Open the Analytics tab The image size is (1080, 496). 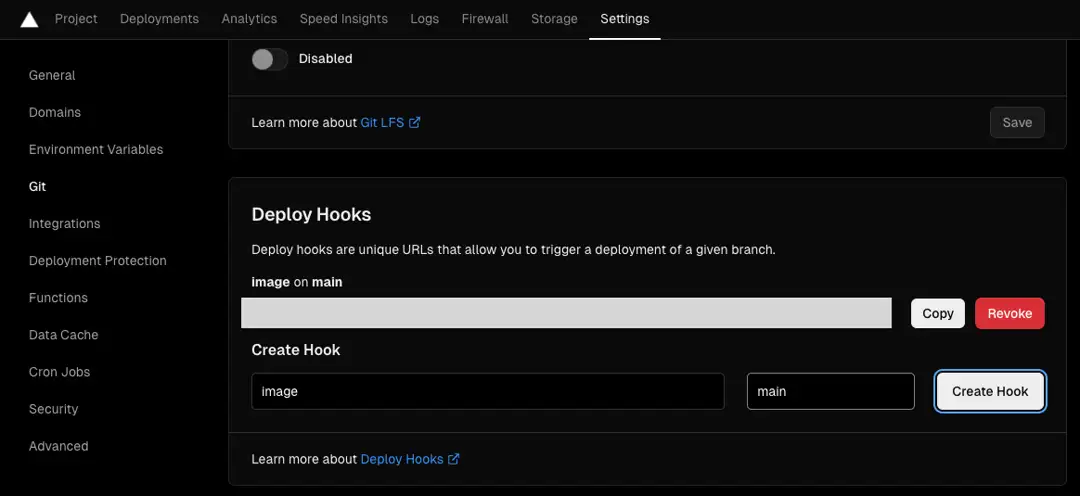(249, 19)
